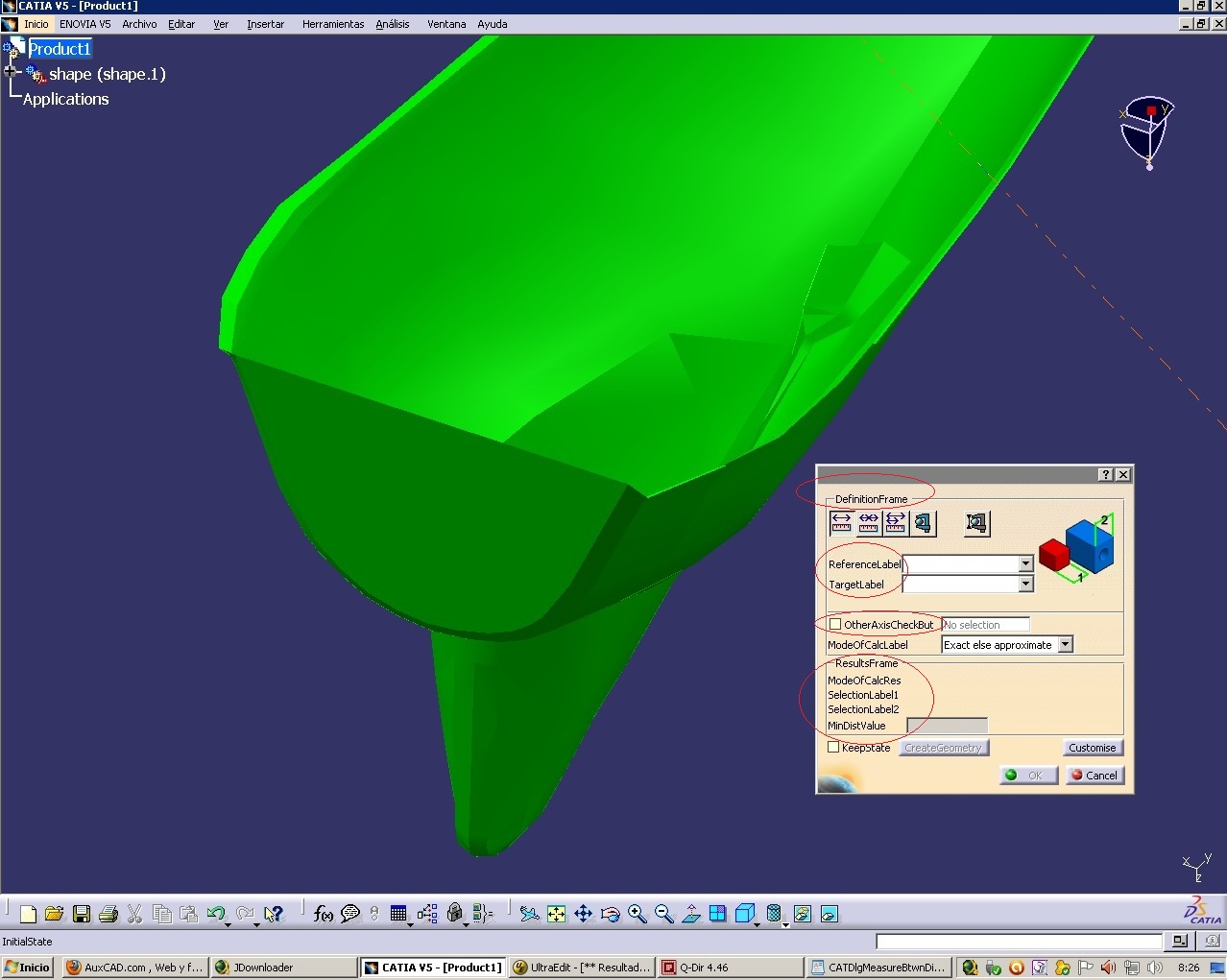Select Applications in the specification tree

(65, 99)
